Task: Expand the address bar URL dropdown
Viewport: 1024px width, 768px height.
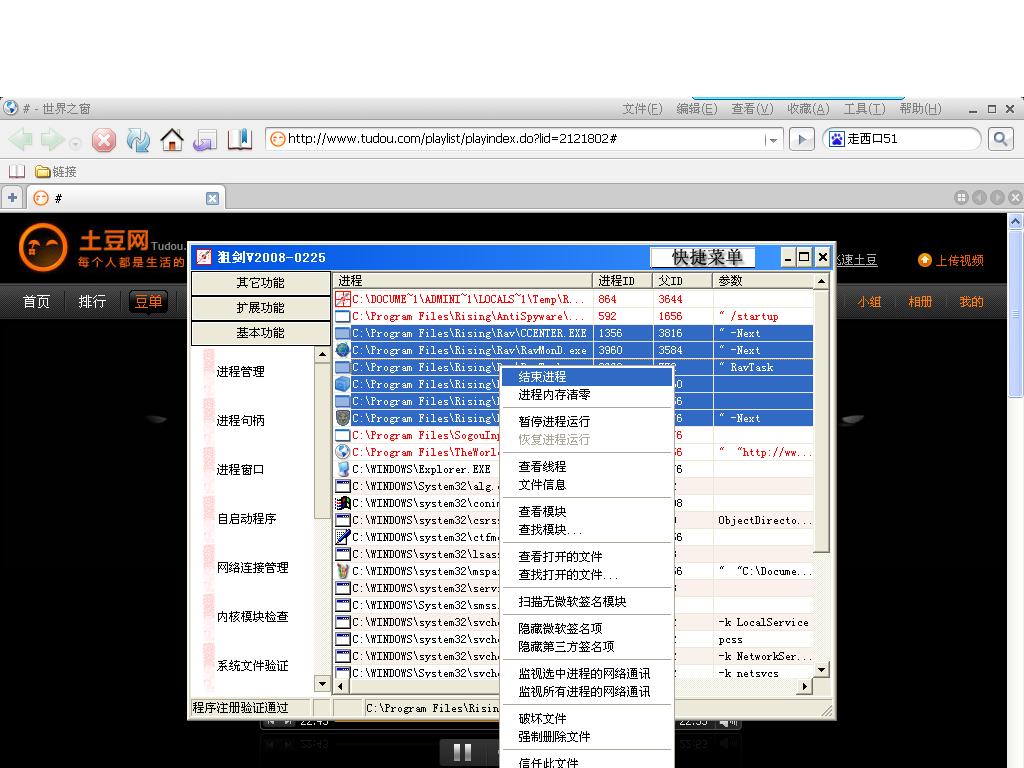Action: [773, 140]
